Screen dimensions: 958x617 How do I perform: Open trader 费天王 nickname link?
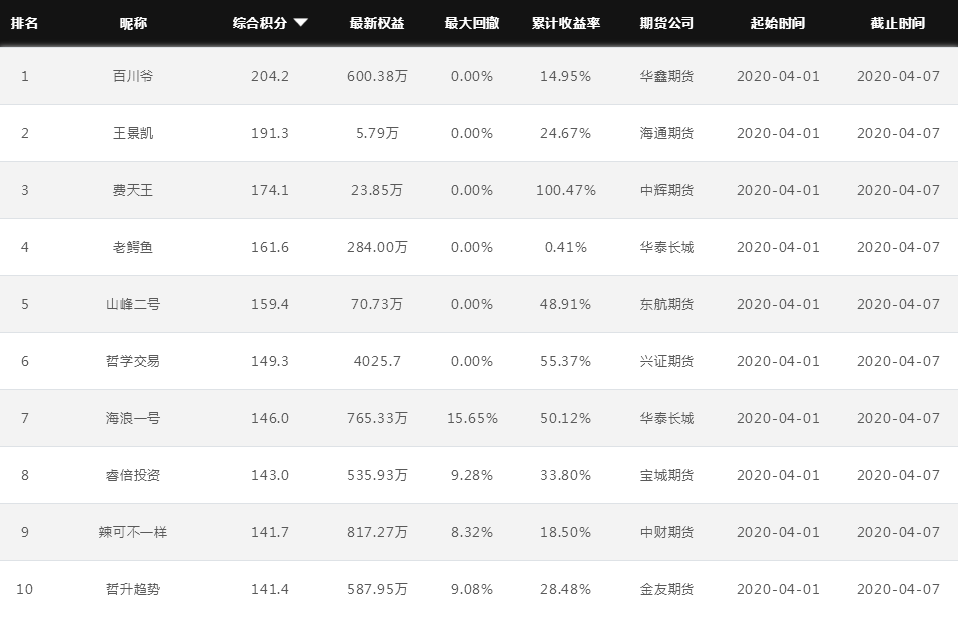(x=133, y=190)
